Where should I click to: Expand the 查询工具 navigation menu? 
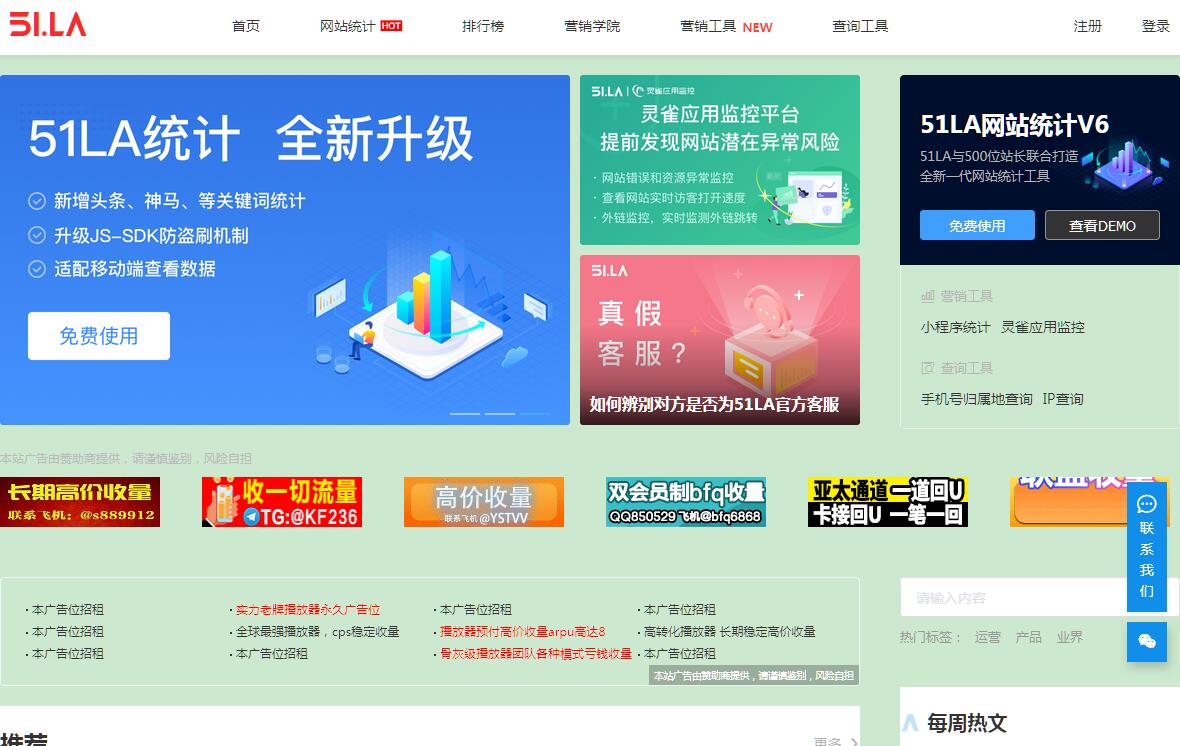click(x=860, y=26)
